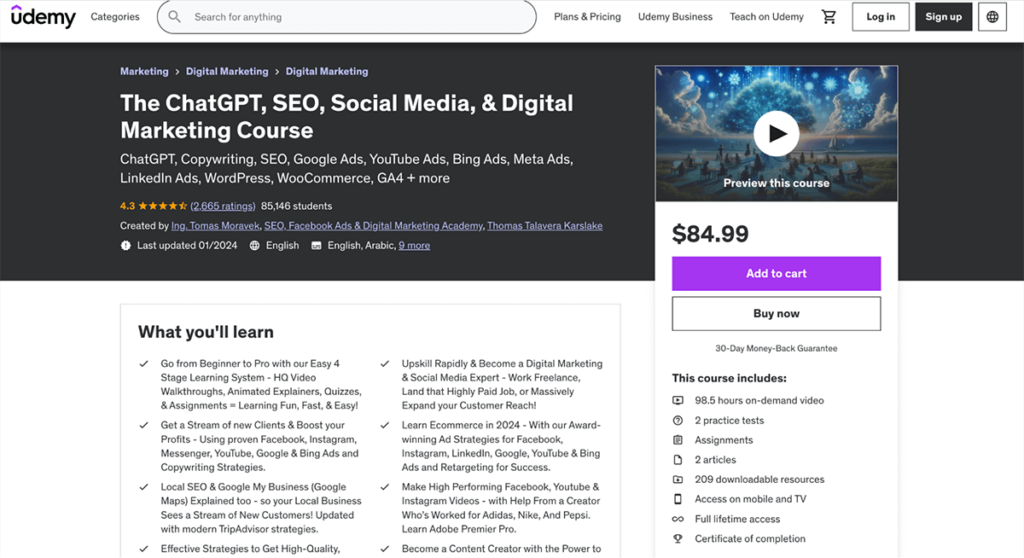Click checkmark beside Go from Beginner to Pro
Image resolution: width=1024 pixels, height=558 pixels.
tap(144, 363)
